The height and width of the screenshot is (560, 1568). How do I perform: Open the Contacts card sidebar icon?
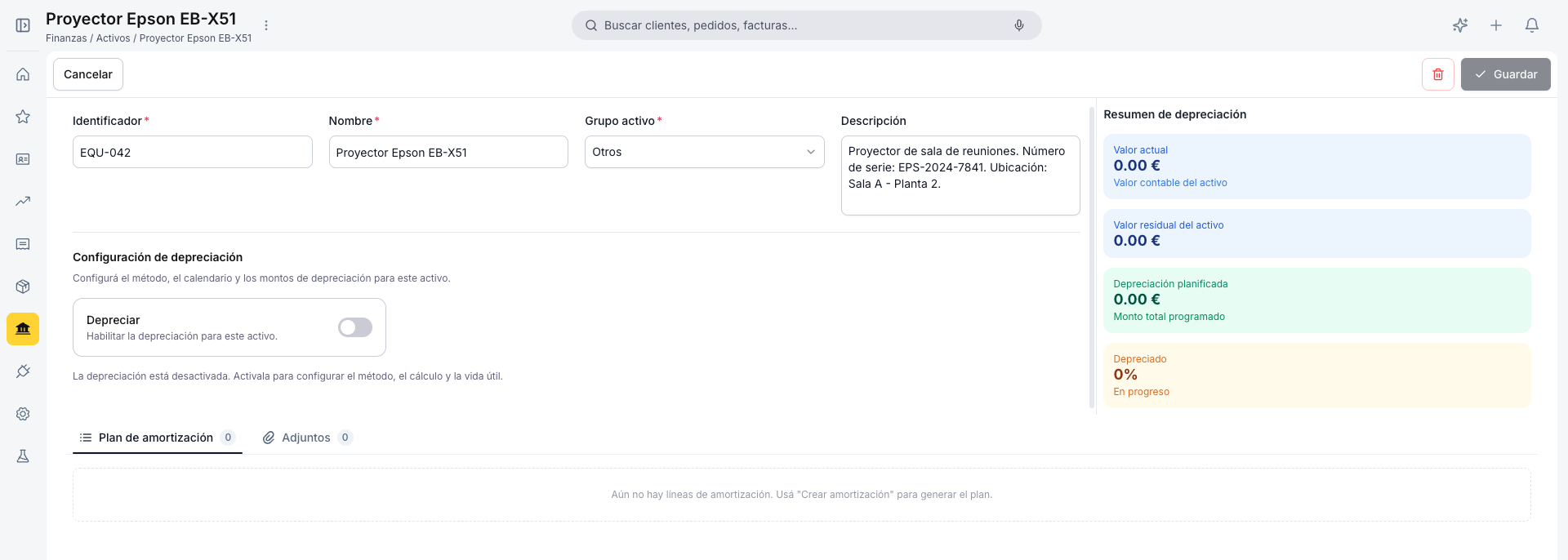(x=23, y=159)
